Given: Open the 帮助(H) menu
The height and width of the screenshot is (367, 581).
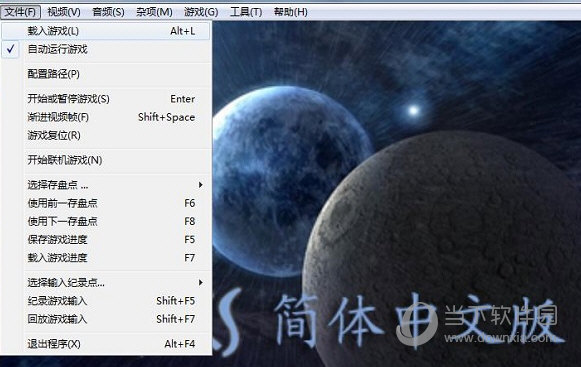Looking at the screenshot, I should [291, 12].
